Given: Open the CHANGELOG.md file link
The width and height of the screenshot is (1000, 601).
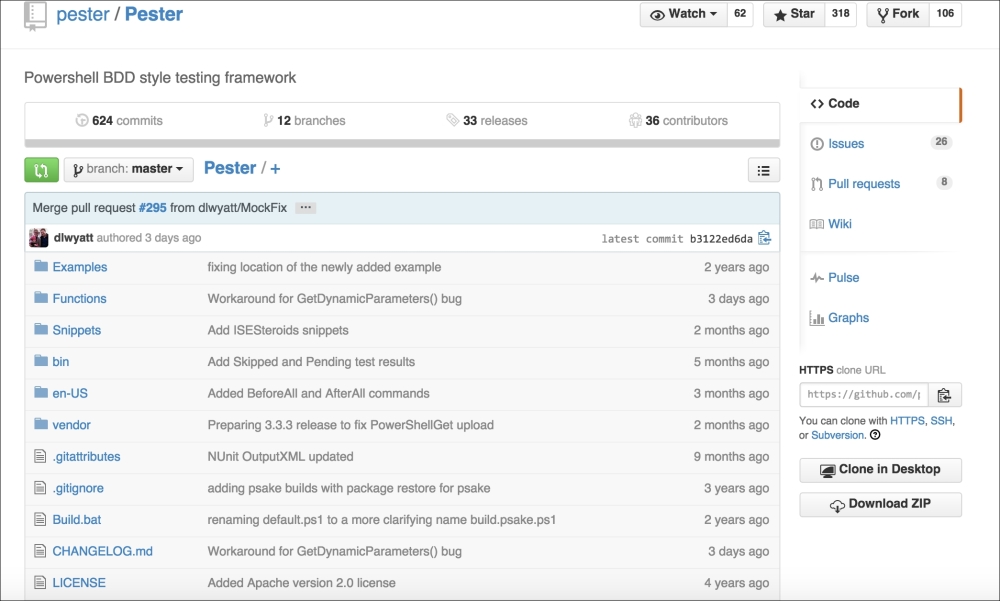Looking at the screenshot, I should pos(103,551).
